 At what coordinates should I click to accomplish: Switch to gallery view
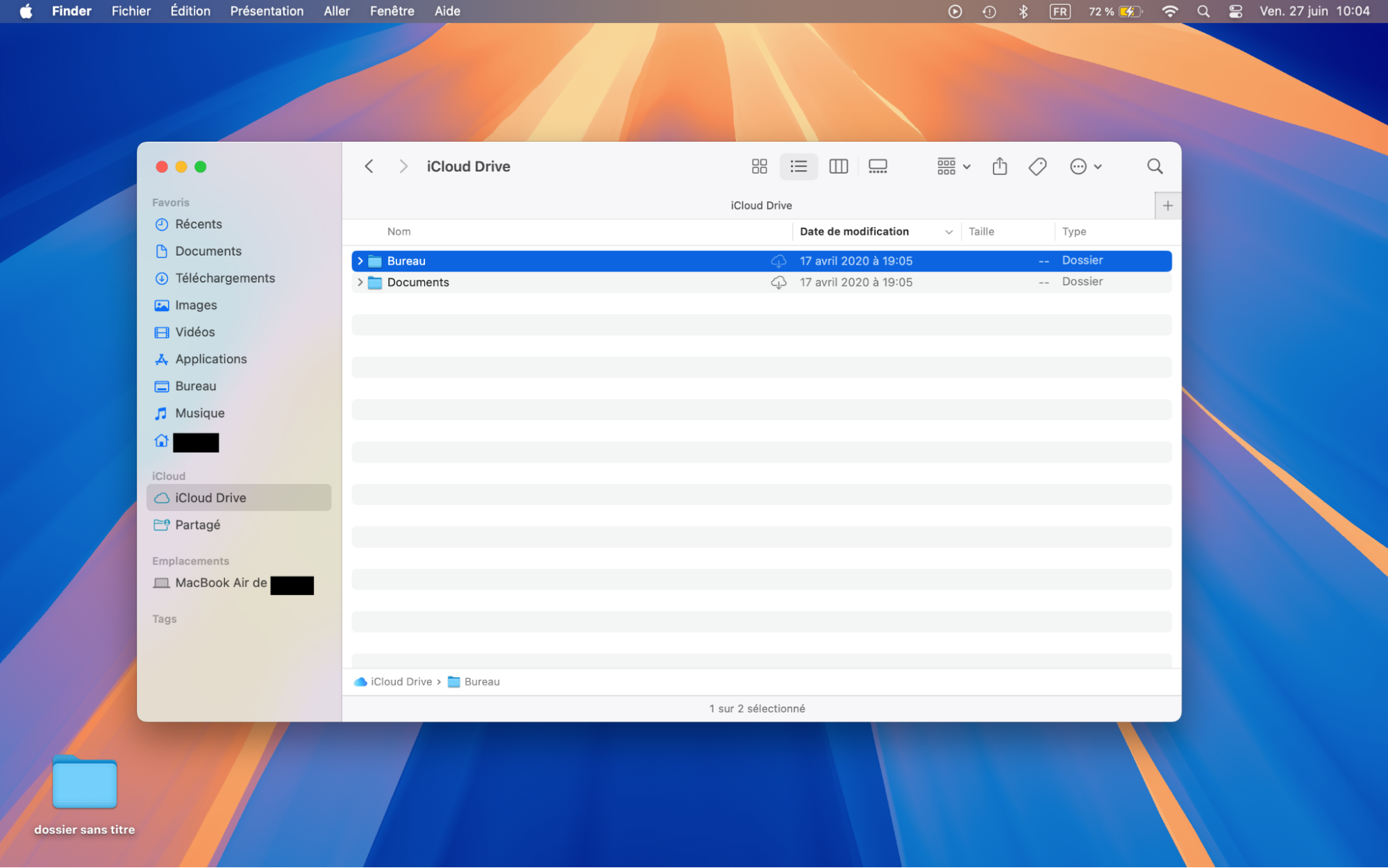tap(878, 166)
